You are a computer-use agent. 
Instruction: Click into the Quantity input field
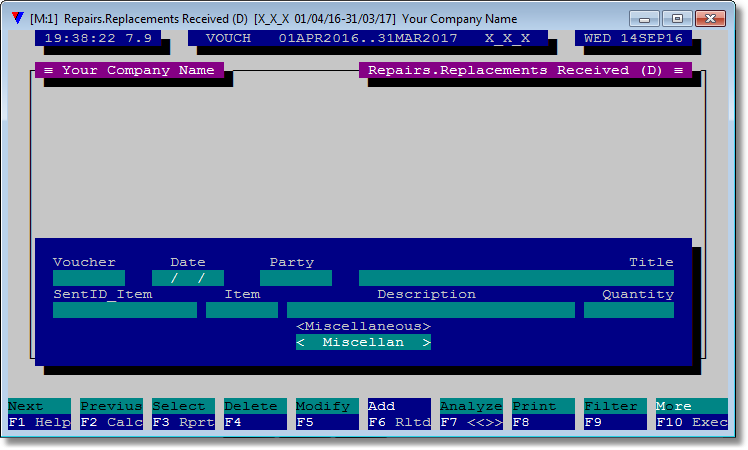tap(629, 310)
